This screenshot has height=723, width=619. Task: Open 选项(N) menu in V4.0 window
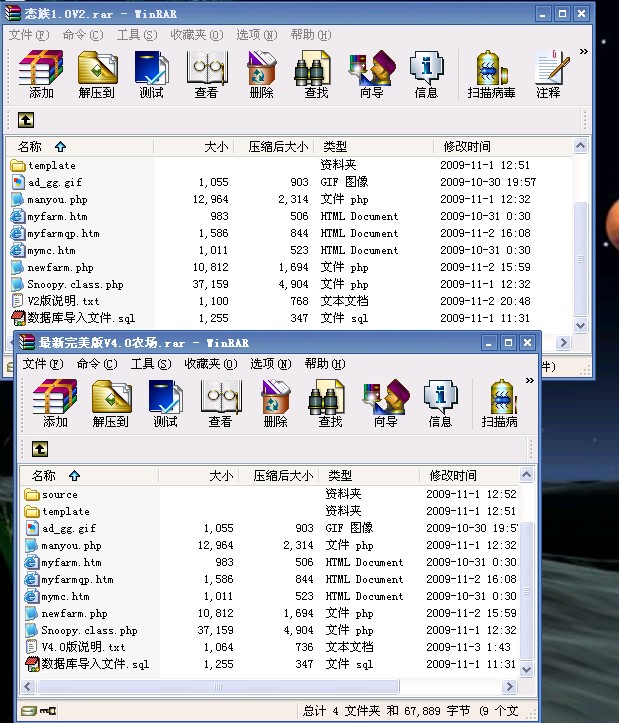point(271,364)
